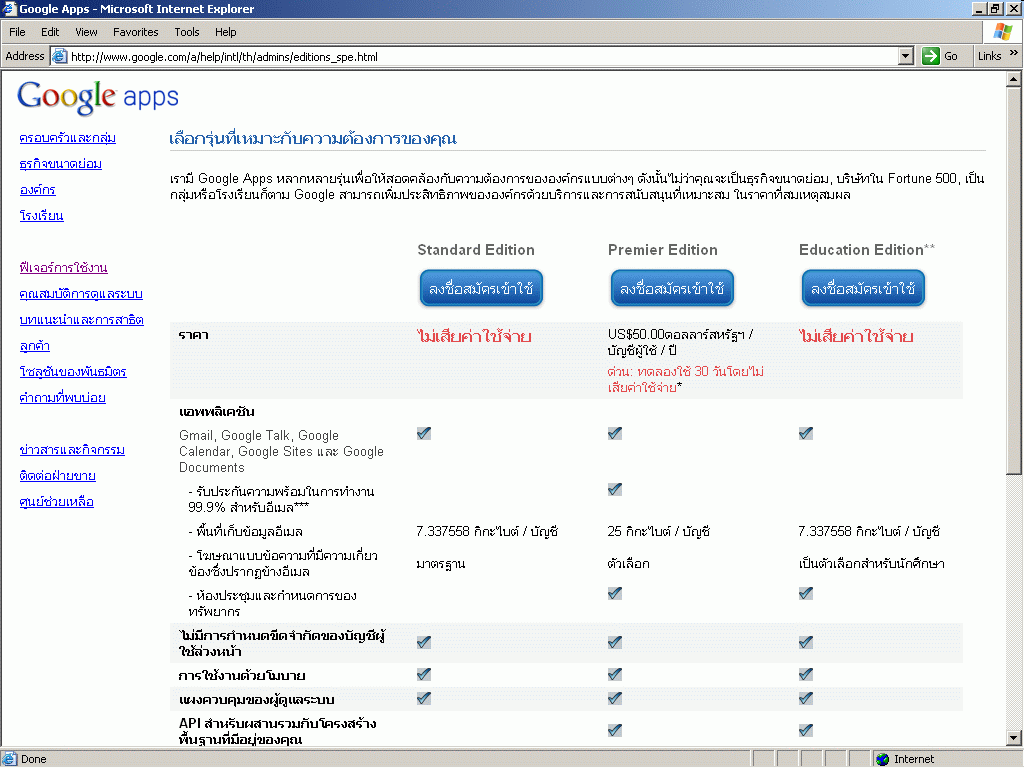
Task: Open the Favorites menu
Action: 135,32
